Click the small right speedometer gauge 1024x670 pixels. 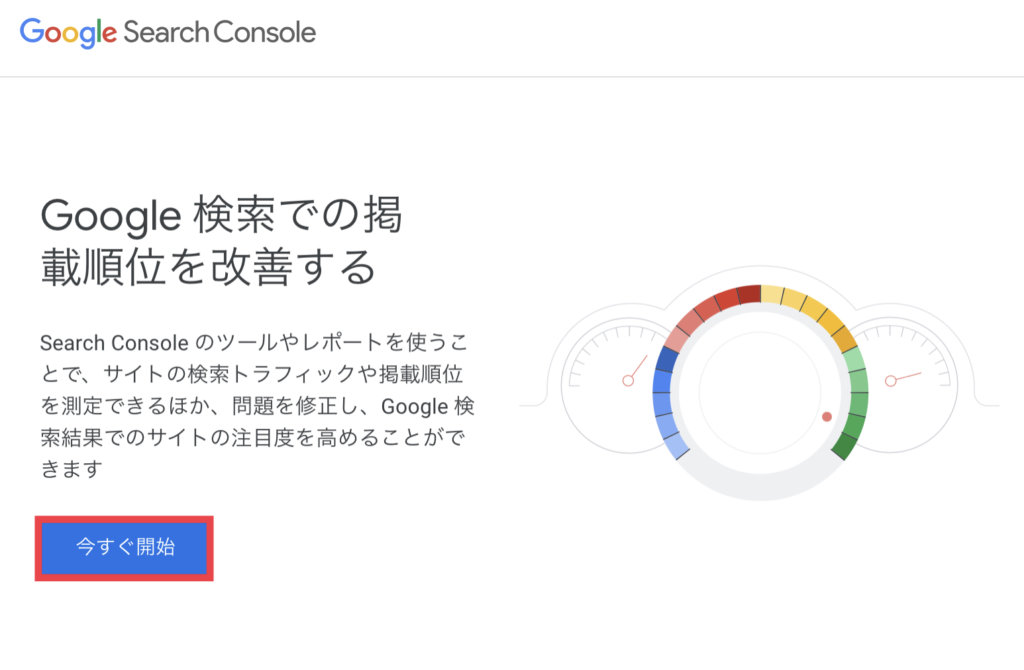912,378
